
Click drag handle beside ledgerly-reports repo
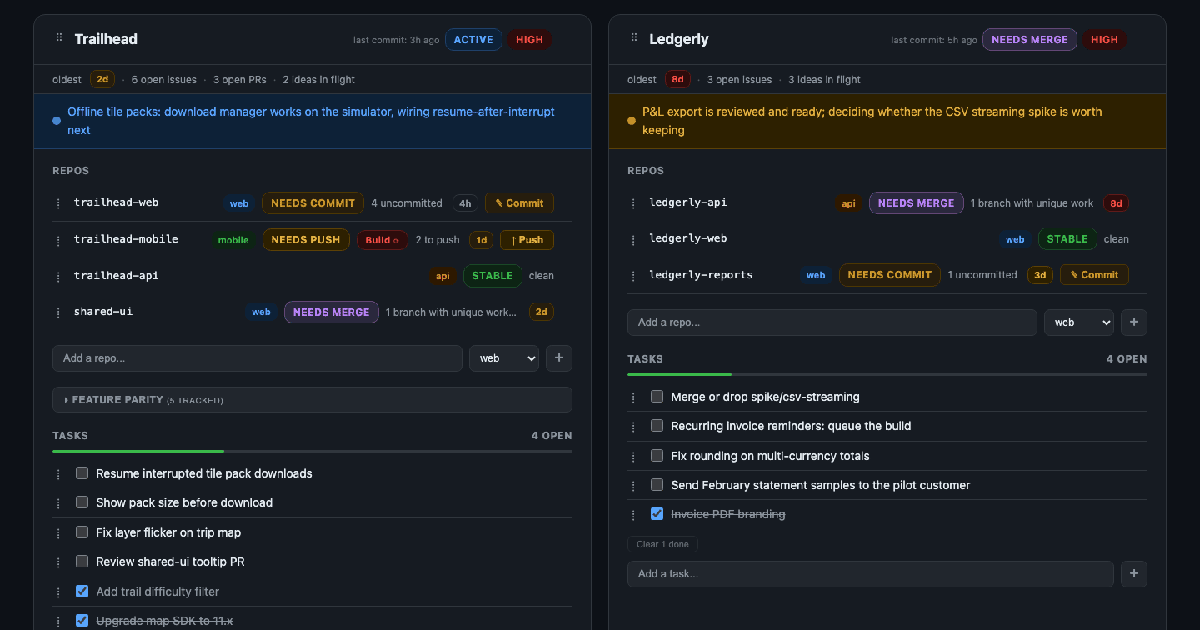(633, 275)
